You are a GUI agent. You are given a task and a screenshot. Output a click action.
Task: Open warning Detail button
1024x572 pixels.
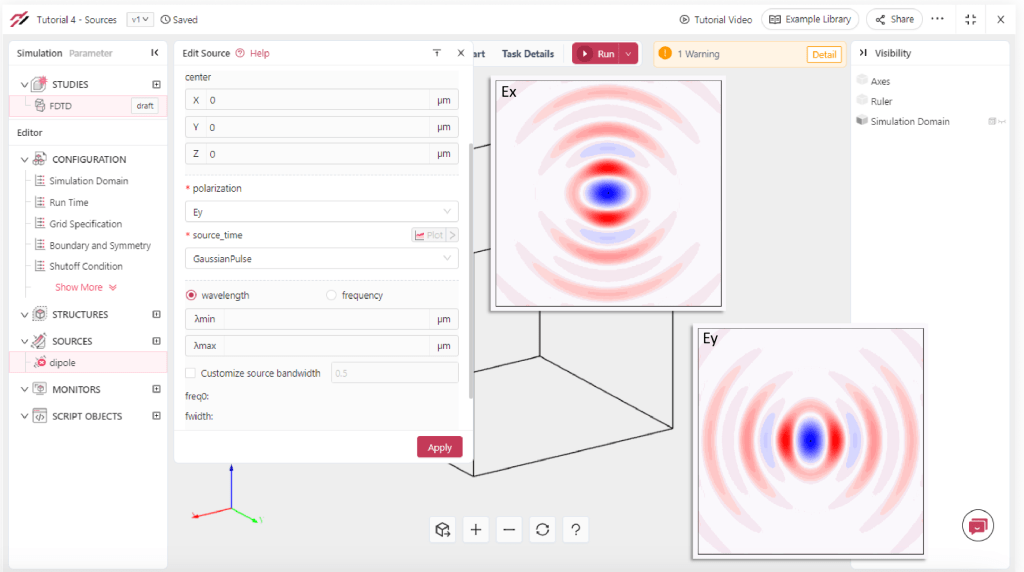pyautogui.click(x=824, y=54)
